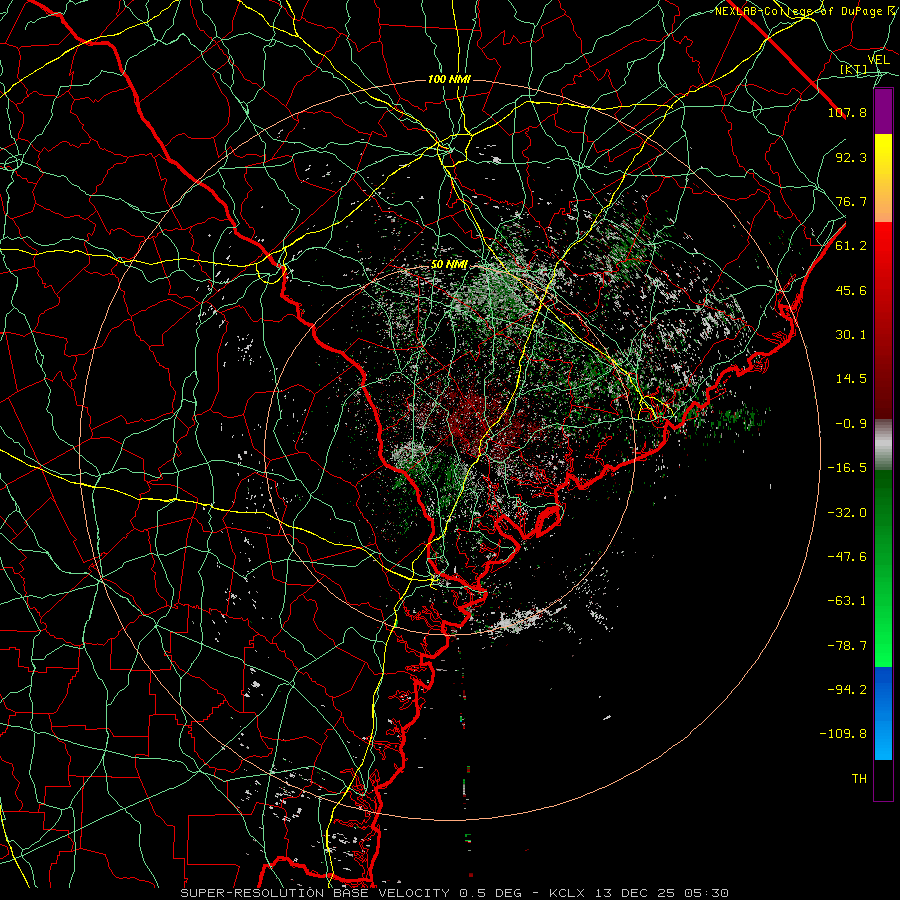Viewport: 900px width, 900px height.
Task: Click the 61.2 velocity scale value
Action: (x=851, y=246)
